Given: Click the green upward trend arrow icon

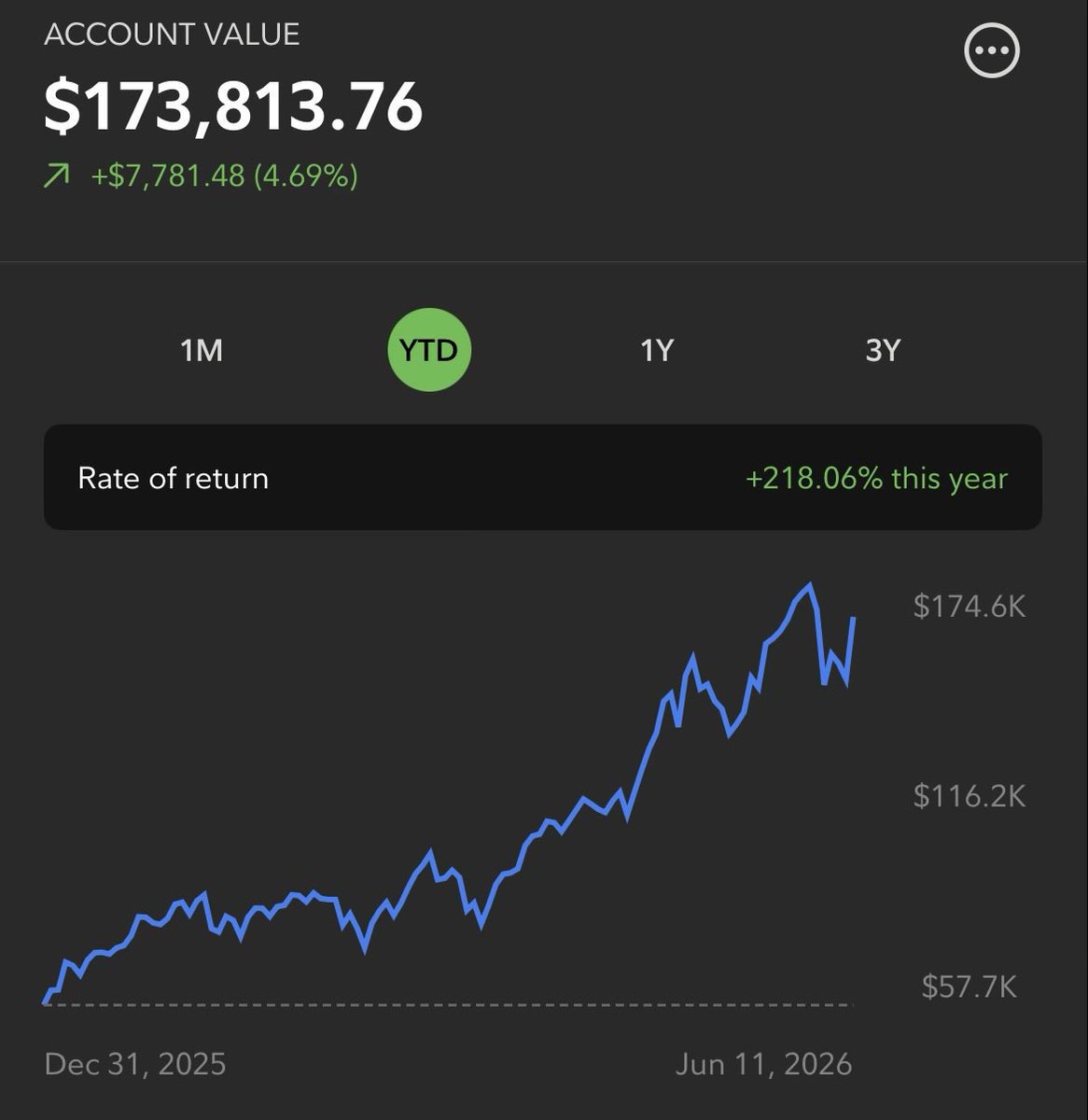Looking at the screenshot, I should click(x=57, y=175).
